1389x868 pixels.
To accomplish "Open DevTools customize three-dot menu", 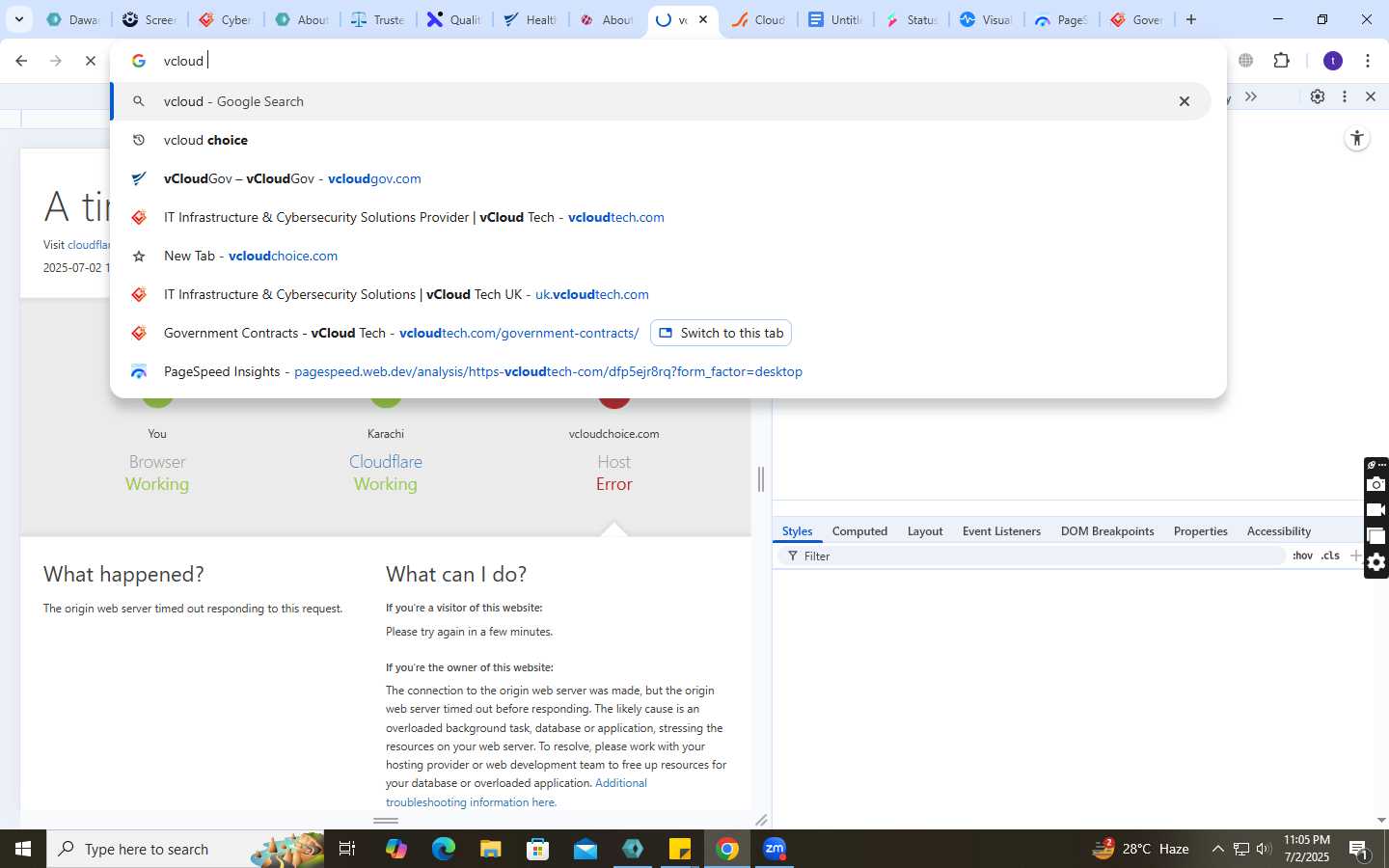I will point(1345,96).
